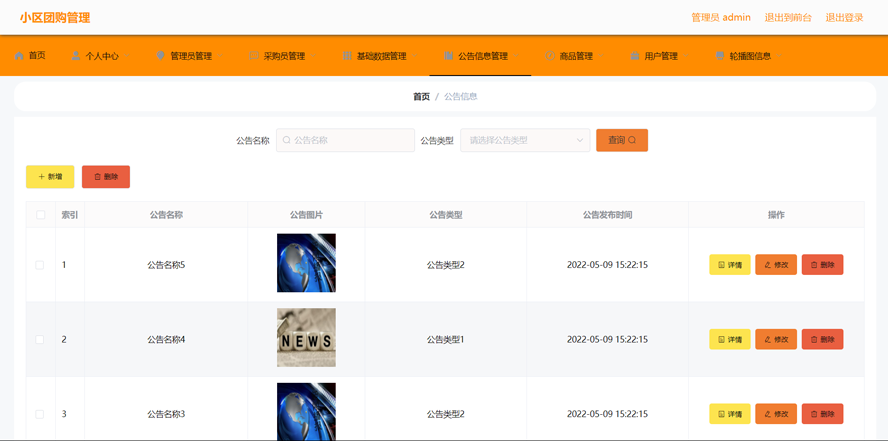The height and width of the screenshot is (441, 888).
Task: Click 修改 for 公告名称3
Action: (776, 414)
